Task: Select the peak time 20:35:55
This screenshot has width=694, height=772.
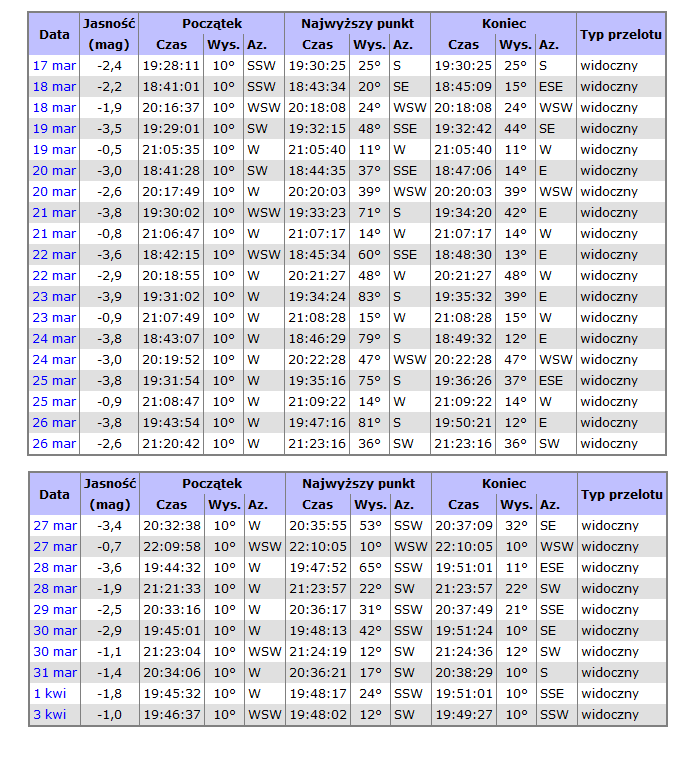Action: (318, 526)
